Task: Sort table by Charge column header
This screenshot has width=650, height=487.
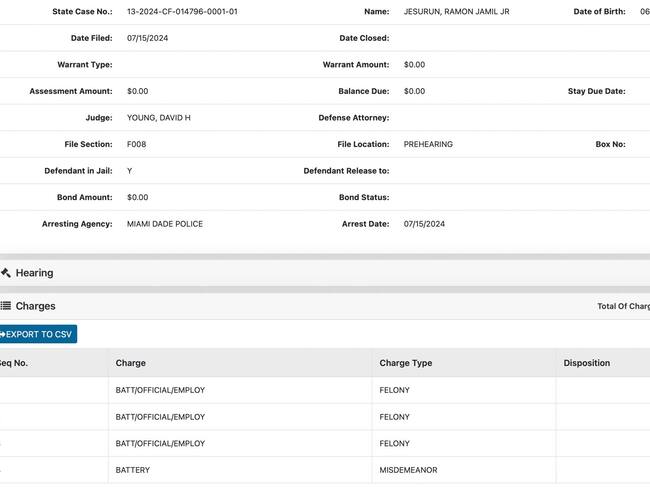Action: (x=131, y=363)
